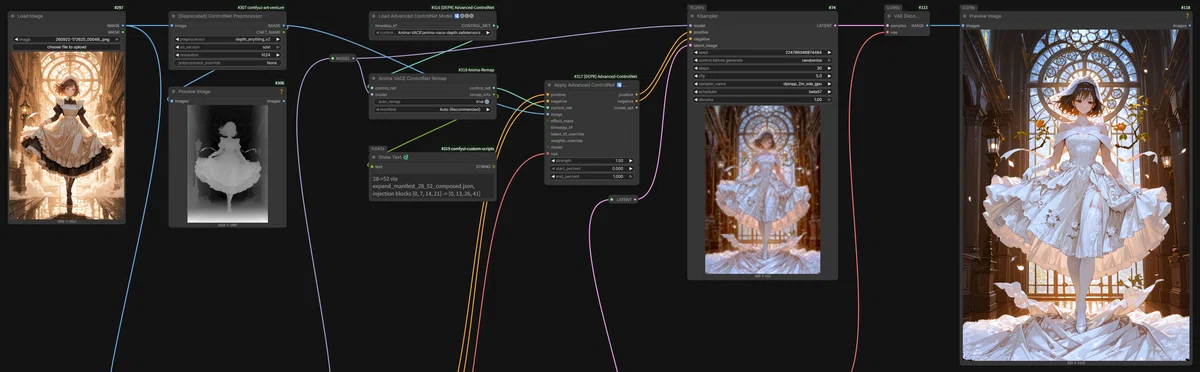Viewport: 1200px width, 372px height.
Task: Increase resolution with right arrow in preprocessor
Action: [x=277, y=55]
